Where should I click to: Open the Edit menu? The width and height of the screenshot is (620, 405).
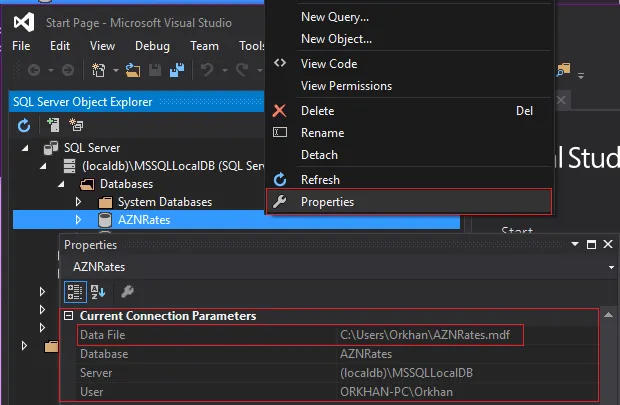tap(60, 46)
